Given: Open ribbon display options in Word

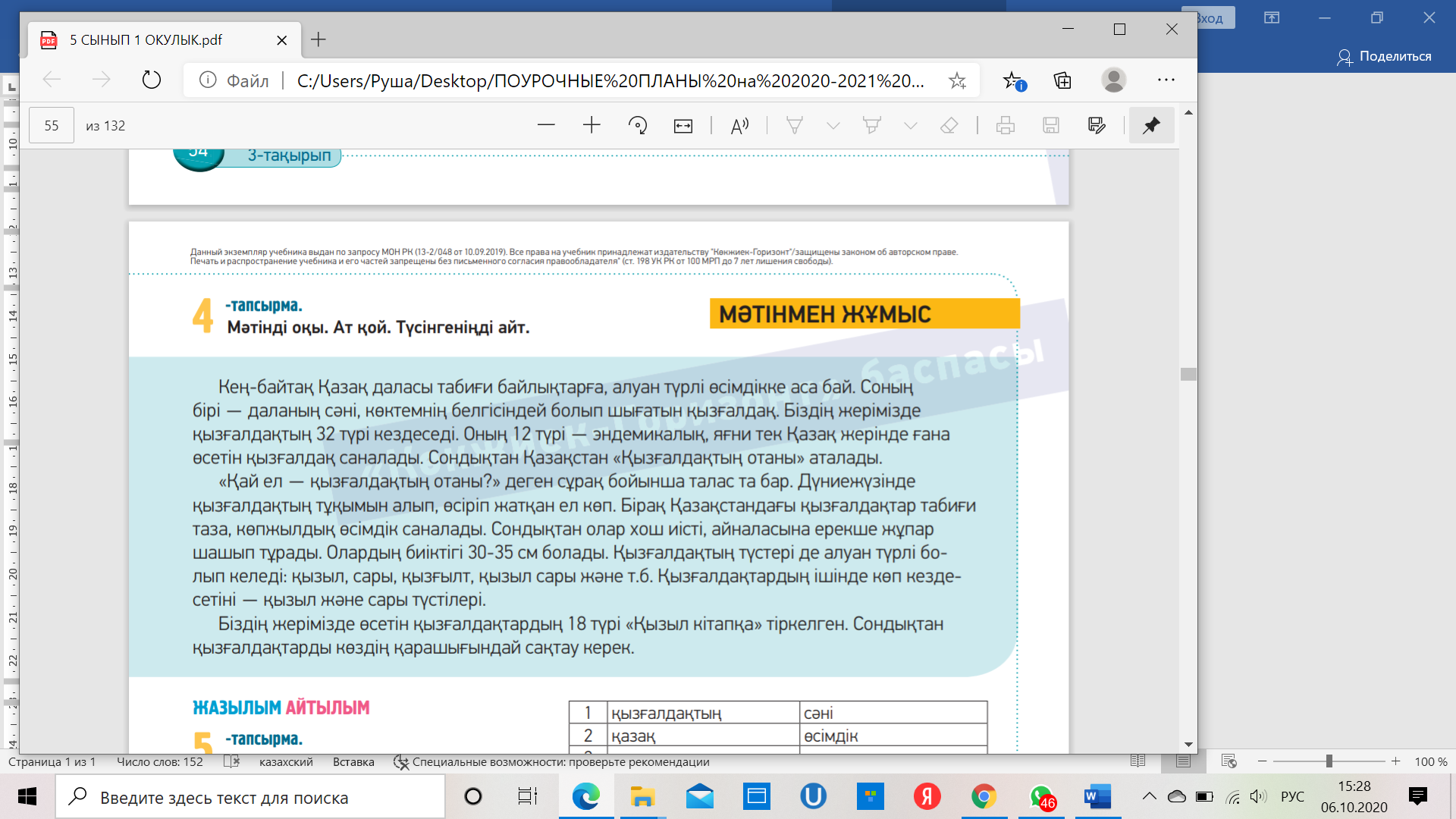Looking at the screenshot, I should coord(1272,17).
